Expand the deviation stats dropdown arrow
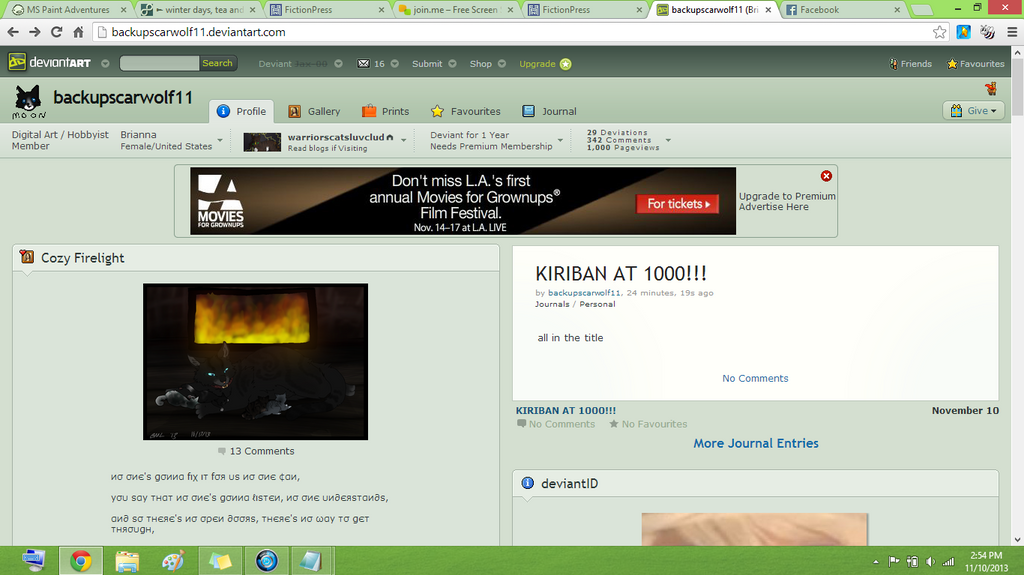1024x575 pixels. click(x=668, y=140)
